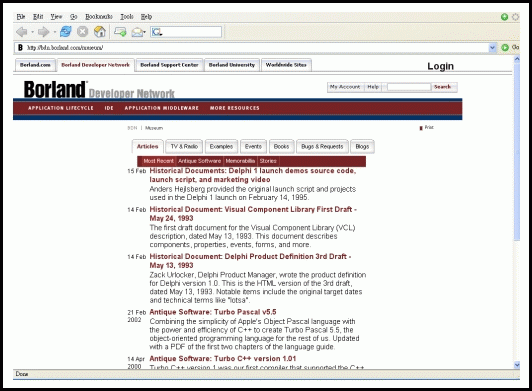Reload the page with the Refresh icon

point(65,32)
